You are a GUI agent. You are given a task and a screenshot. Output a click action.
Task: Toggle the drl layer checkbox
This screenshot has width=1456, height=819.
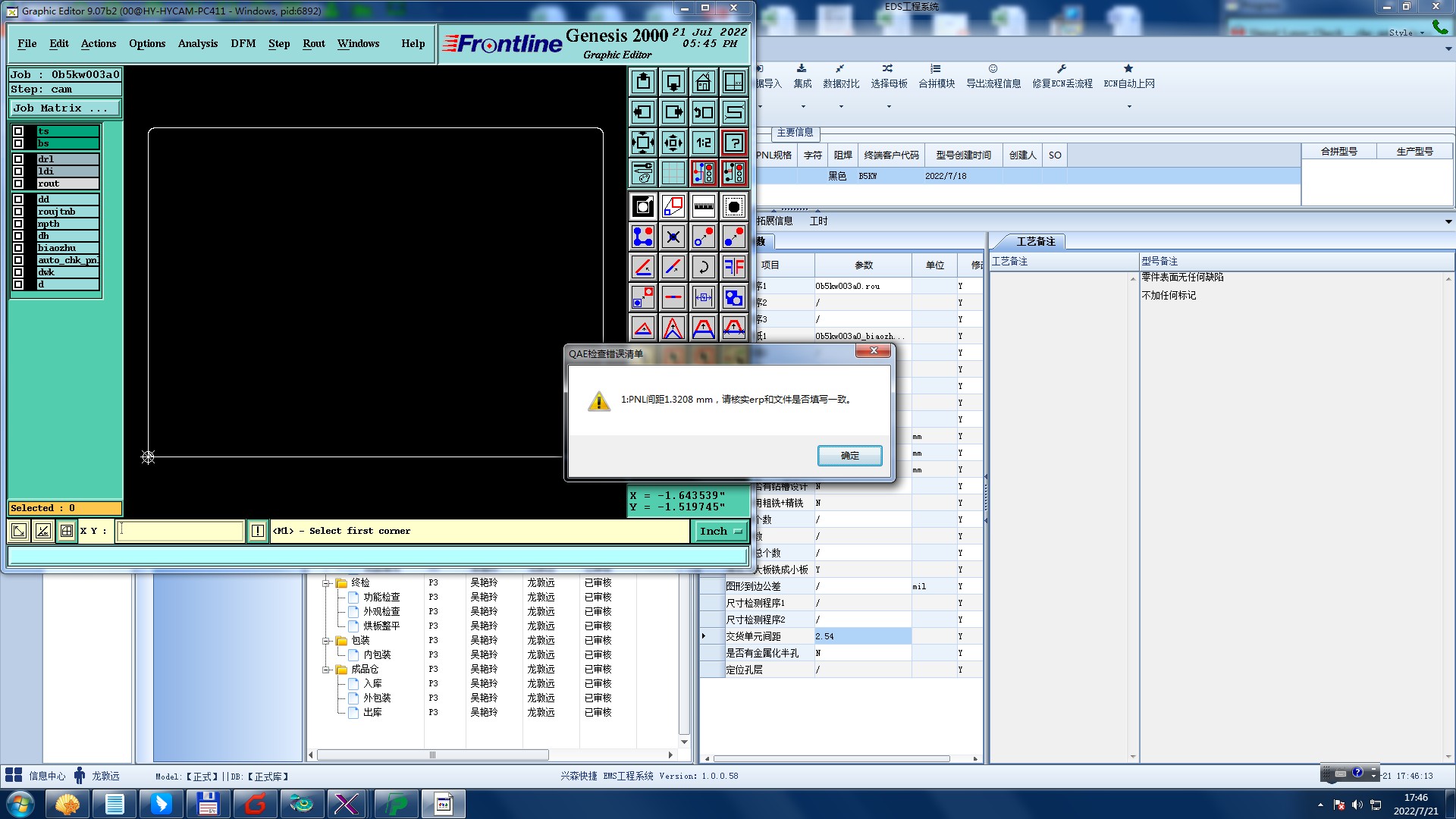(x=18, y=159)
